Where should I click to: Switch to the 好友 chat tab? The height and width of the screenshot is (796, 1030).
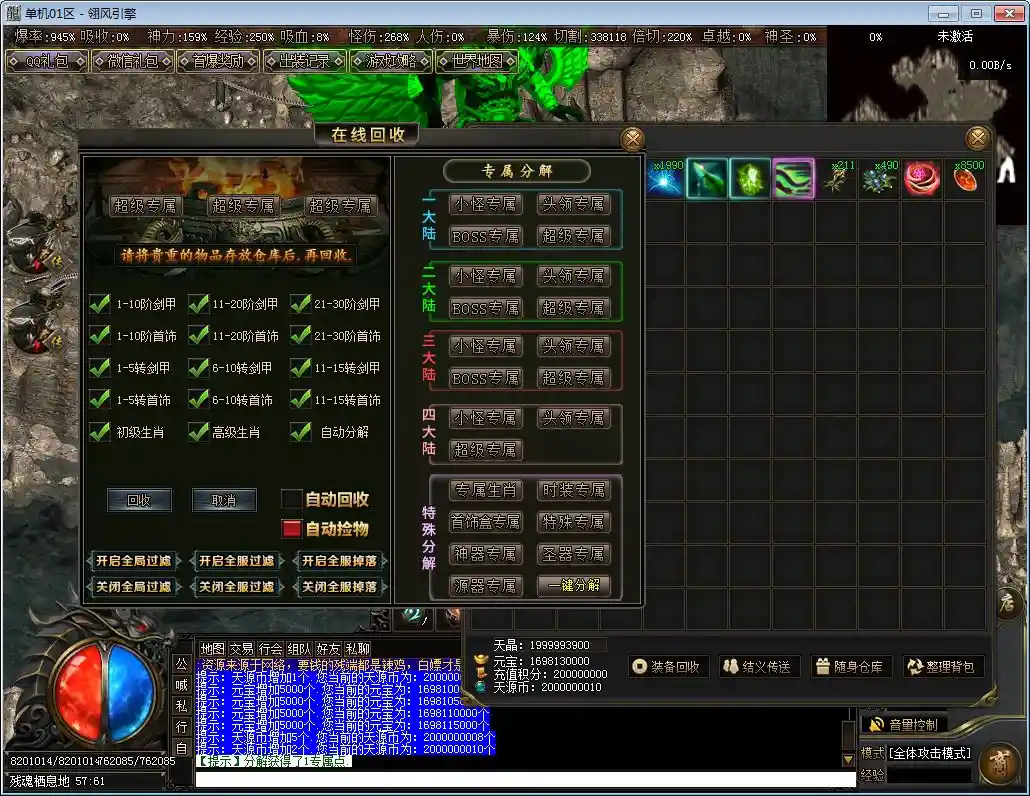[328, 649]
